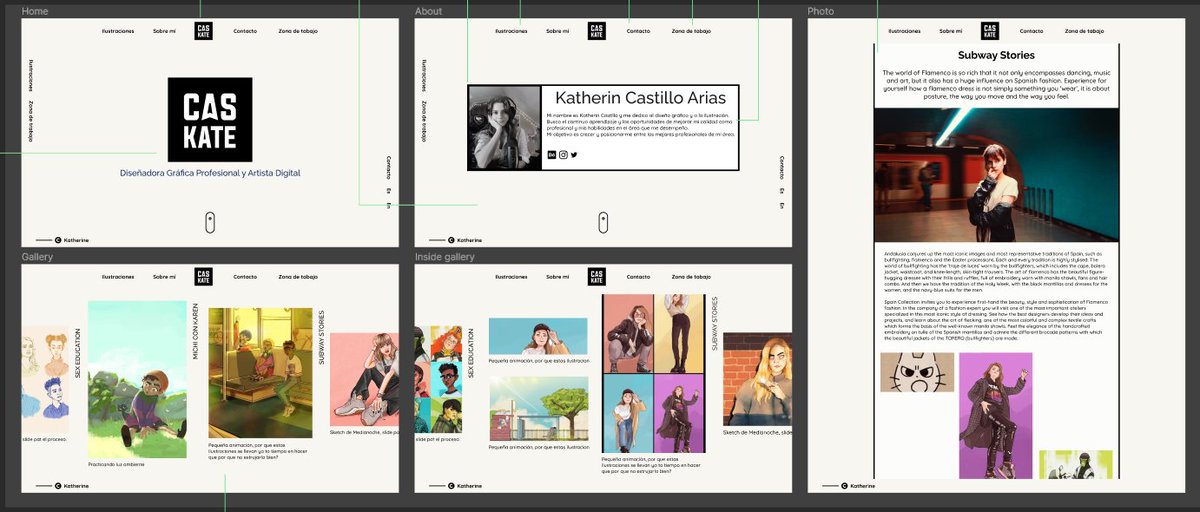
Task: Click Contacto in Home artboard top nav
Action: tap(245, 31)
